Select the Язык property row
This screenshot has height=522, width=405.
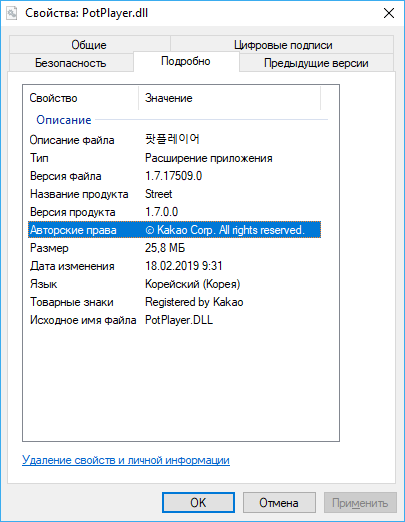[174, 284]
